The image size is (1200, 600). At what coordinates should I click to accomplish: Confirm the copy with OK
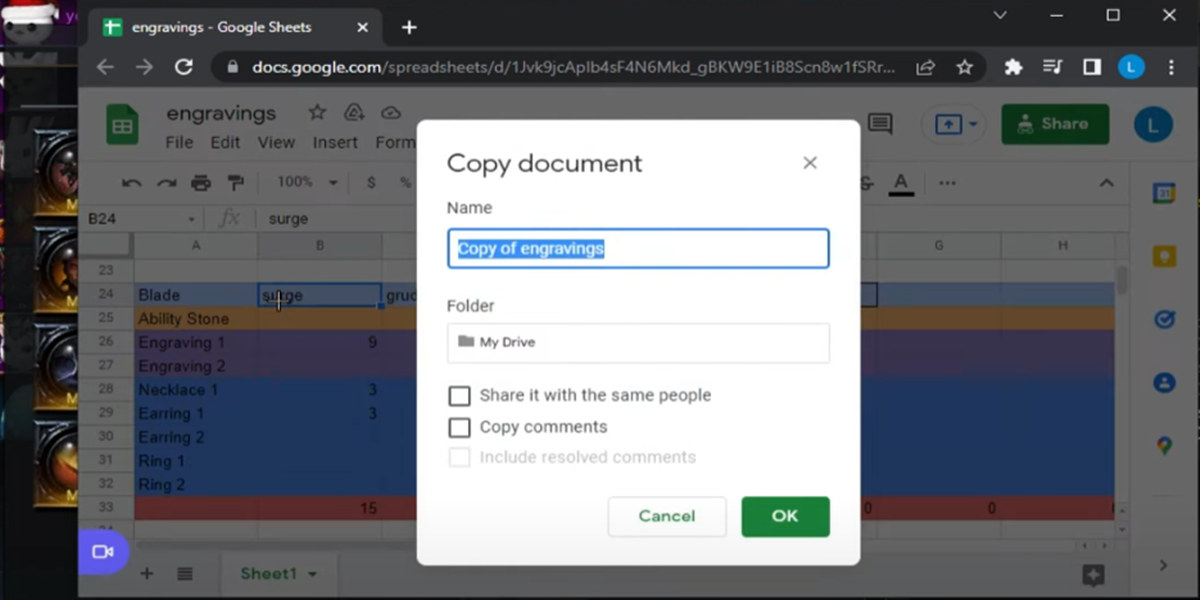(785, 516)
